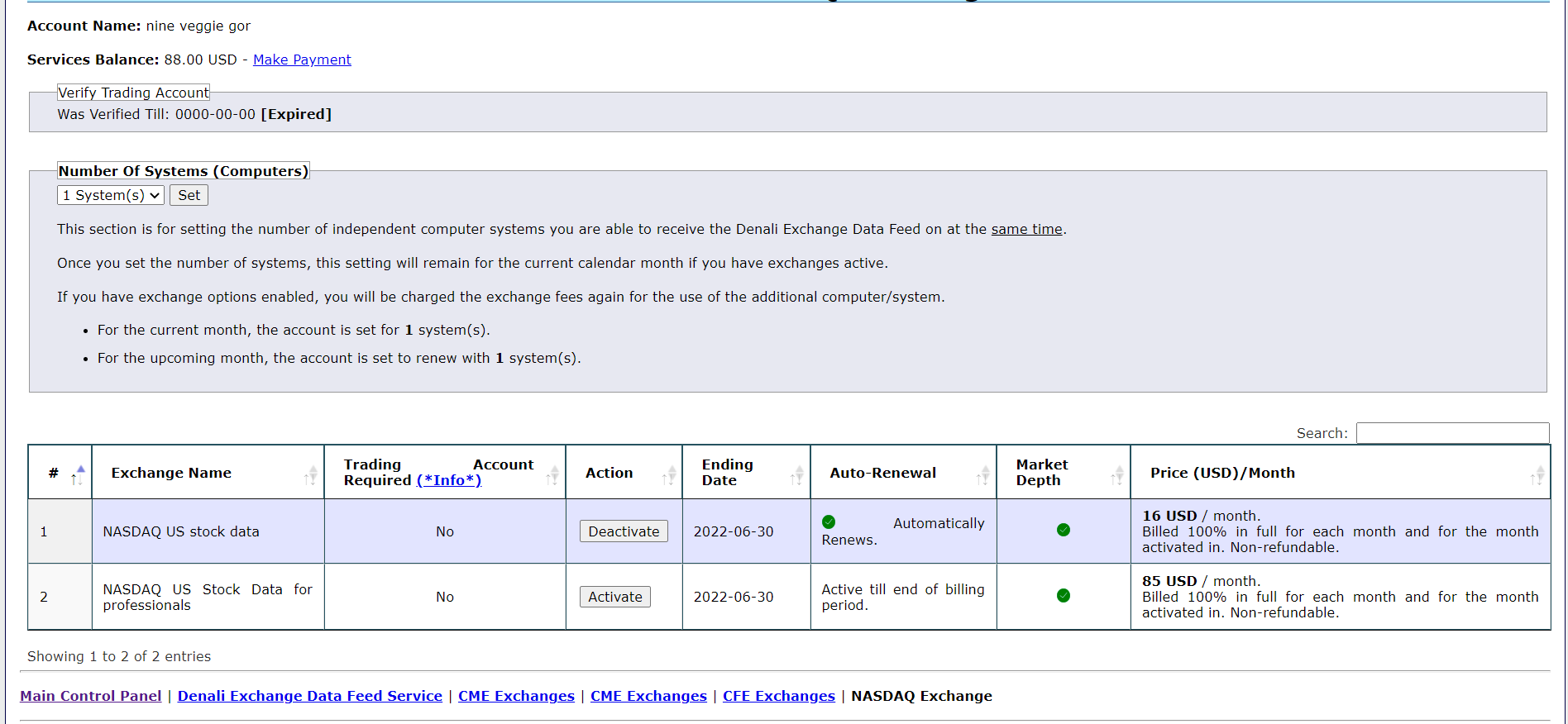Viewport: 1568px width, 724px height.
Task: Click the Set button
Action: coord(189,195)
